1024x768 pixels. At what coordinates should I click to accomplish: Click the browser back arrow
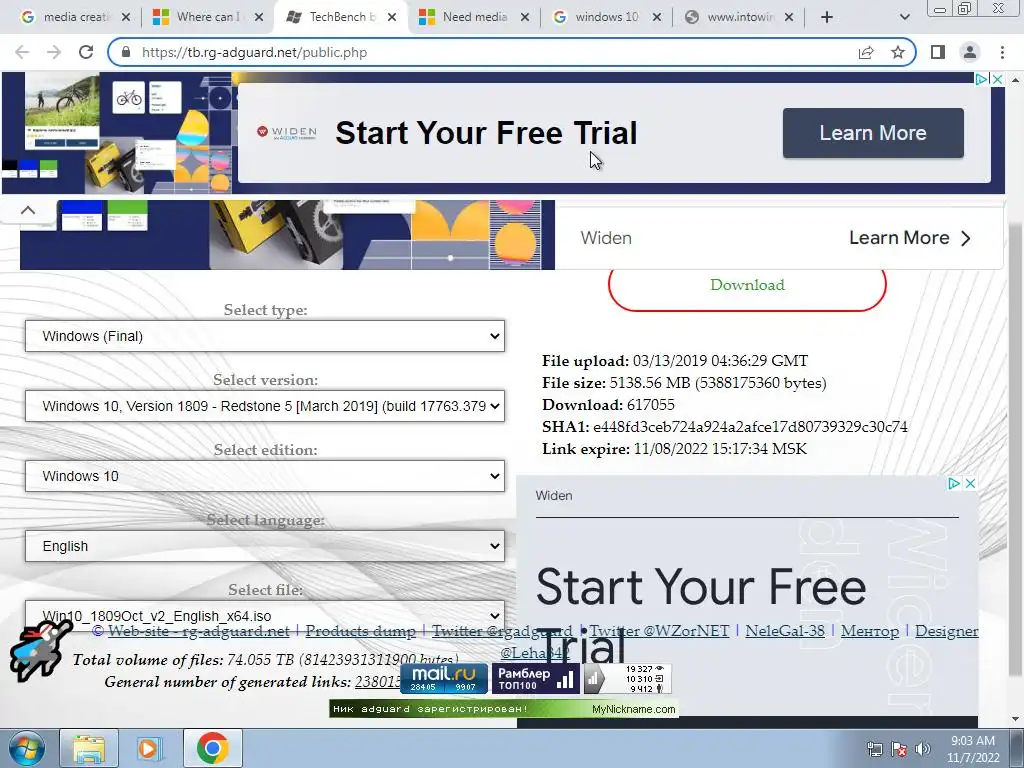(x=22, y=52)
